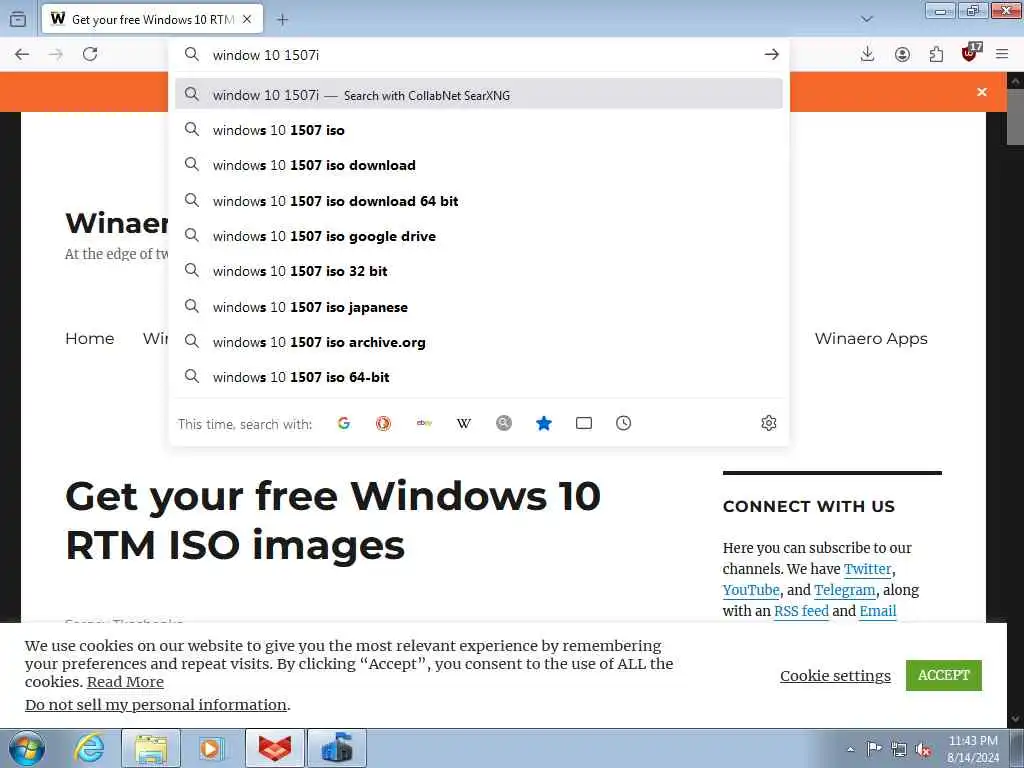Follow the YouTube link

click(x=751, y=590)
